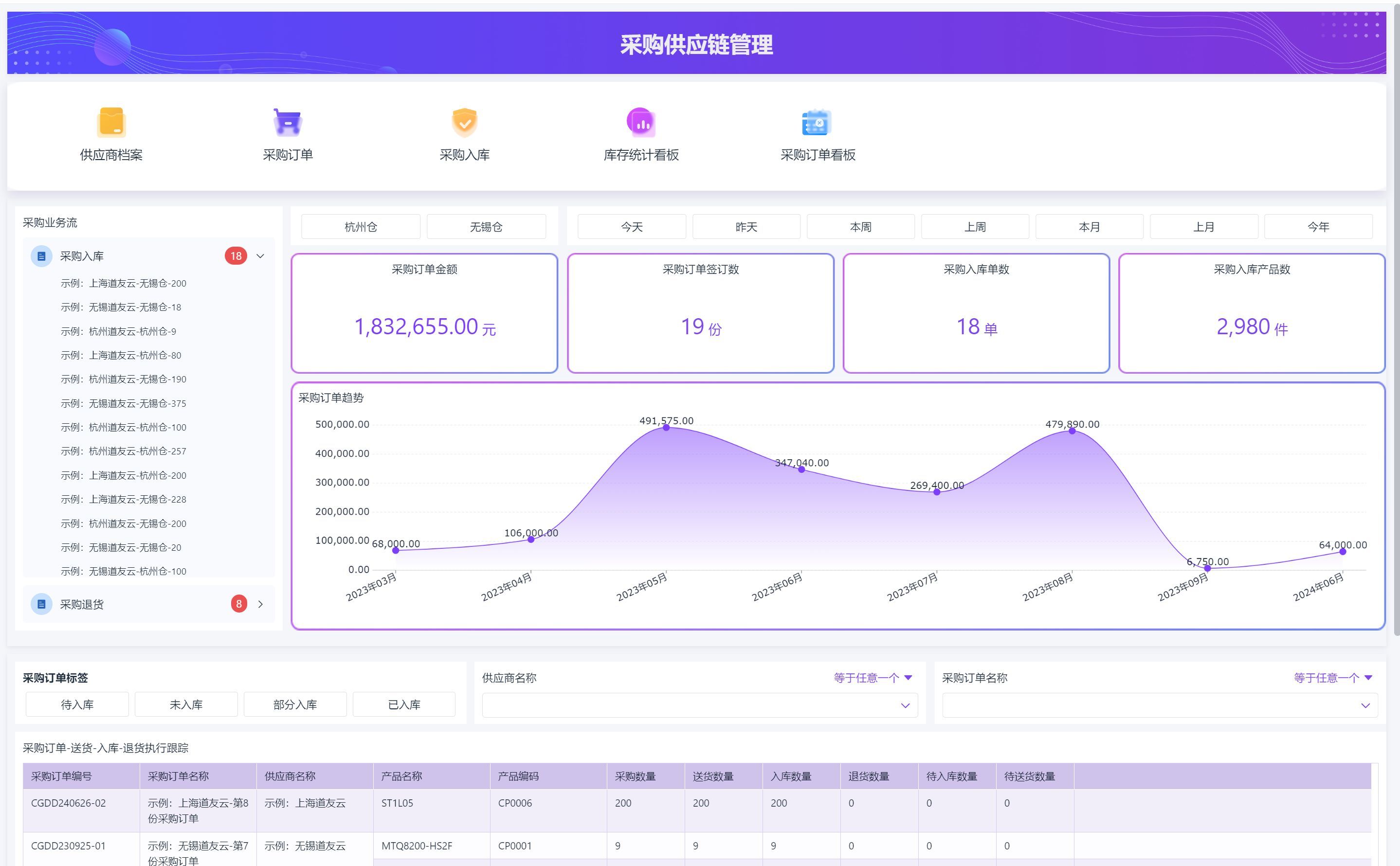
Task: Open the 采购订单看板 calendar icon
Action: pyautogui.click(x=817, y=122)
